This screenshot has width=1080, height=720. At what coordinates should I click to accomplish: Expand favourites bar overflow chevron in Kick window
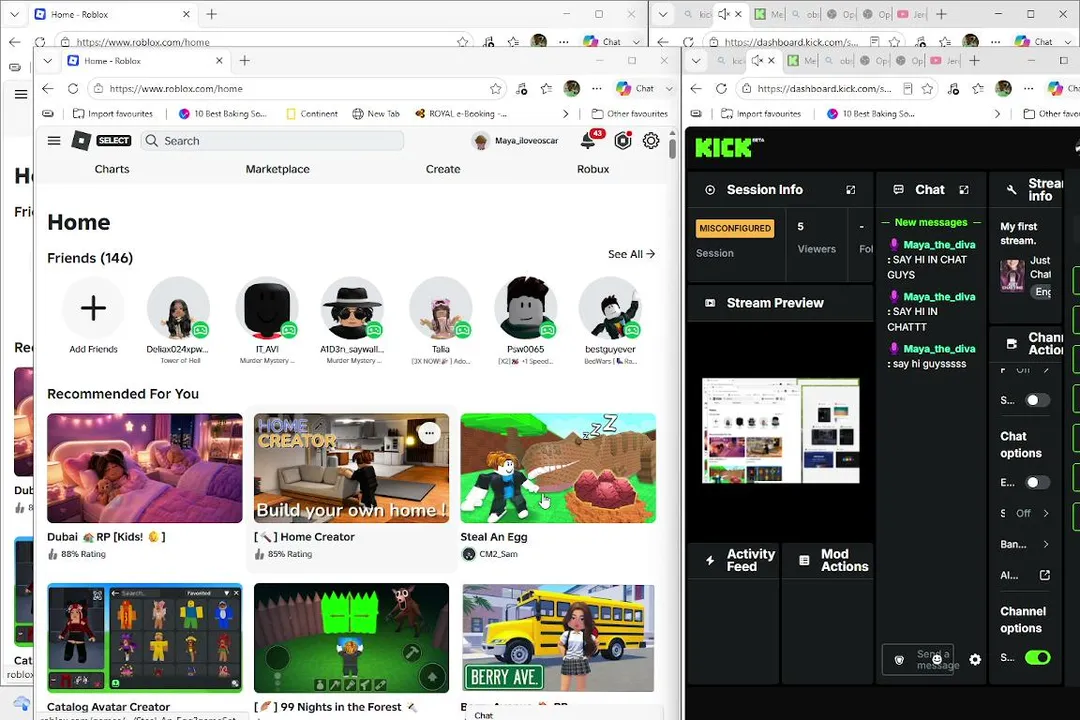coord(997,114)
